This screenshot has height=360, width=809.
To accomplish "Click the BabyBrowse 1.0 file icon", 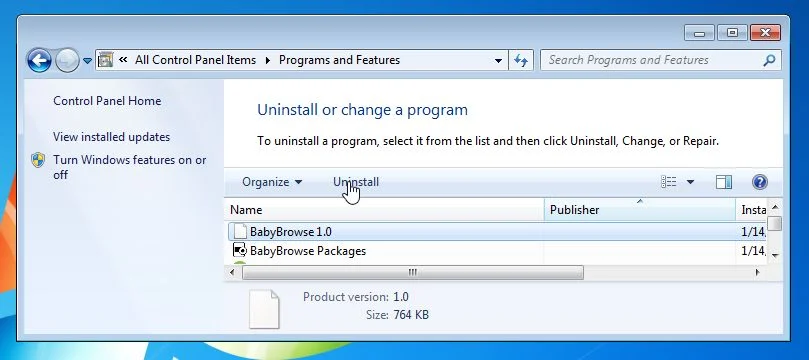I will tap(239, 232).
